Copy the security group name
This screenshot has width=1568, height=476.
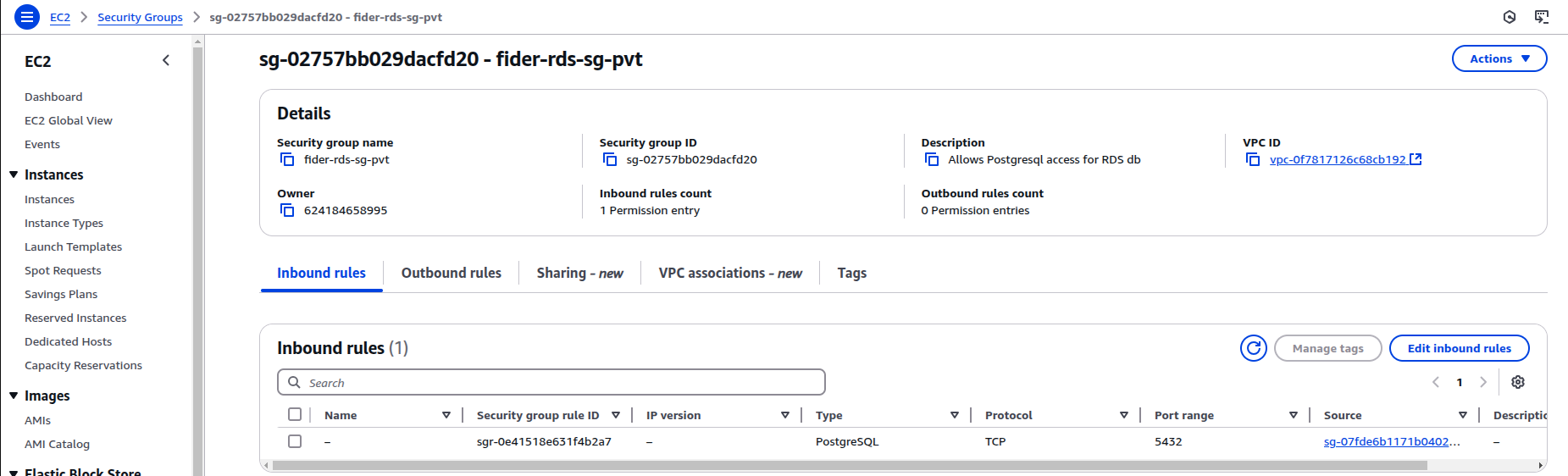(x=287, y=160)
